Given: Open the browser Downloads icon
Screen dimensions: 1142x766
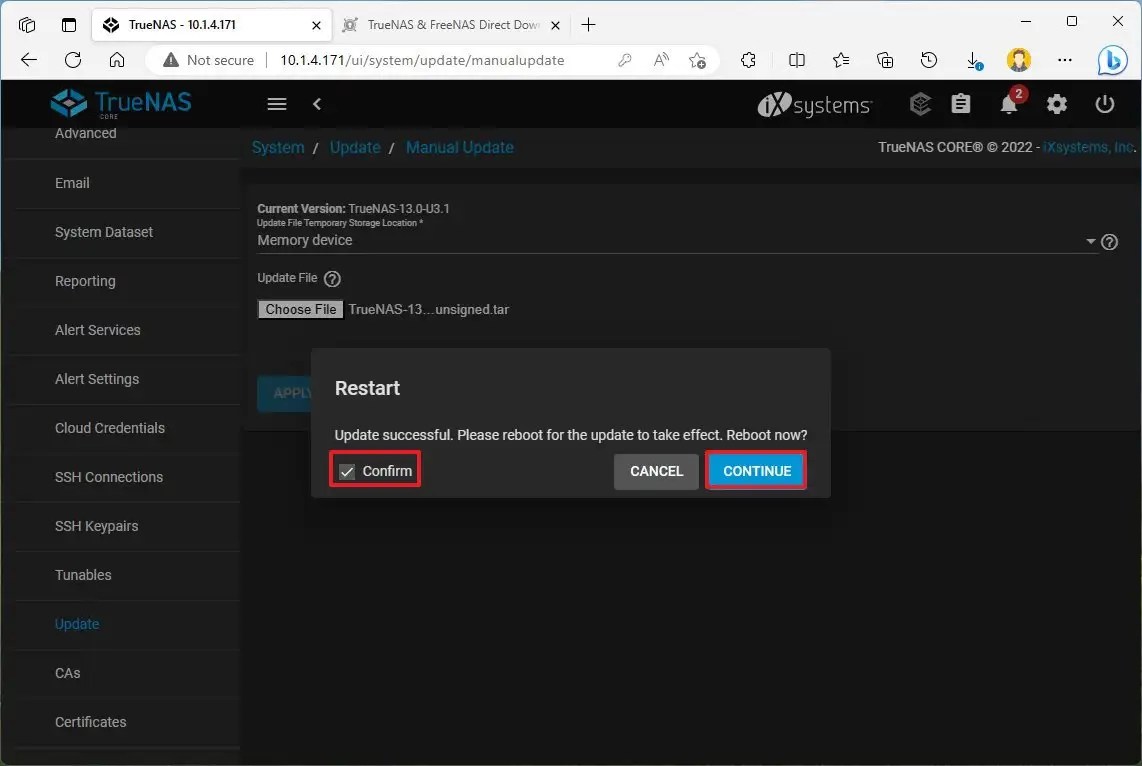Looking at the screenshot, I should tap(973, 60).
